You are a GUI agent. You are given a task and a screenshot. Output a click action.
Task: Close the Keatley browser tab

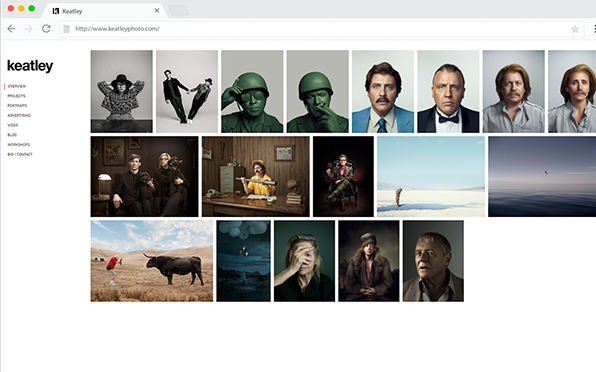click(157, 11)
